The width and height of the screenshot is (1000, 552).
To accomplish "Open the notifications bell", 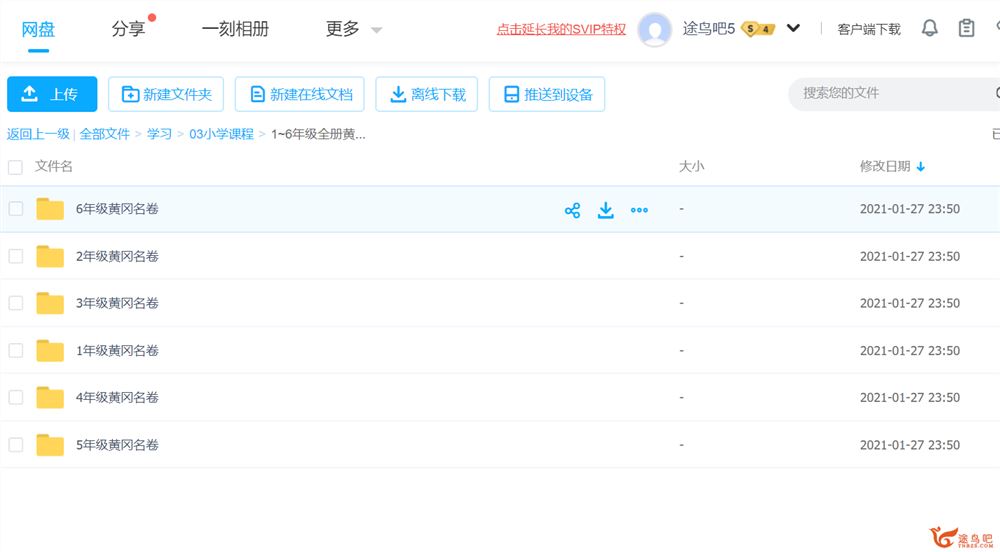I will pos(930,28).
